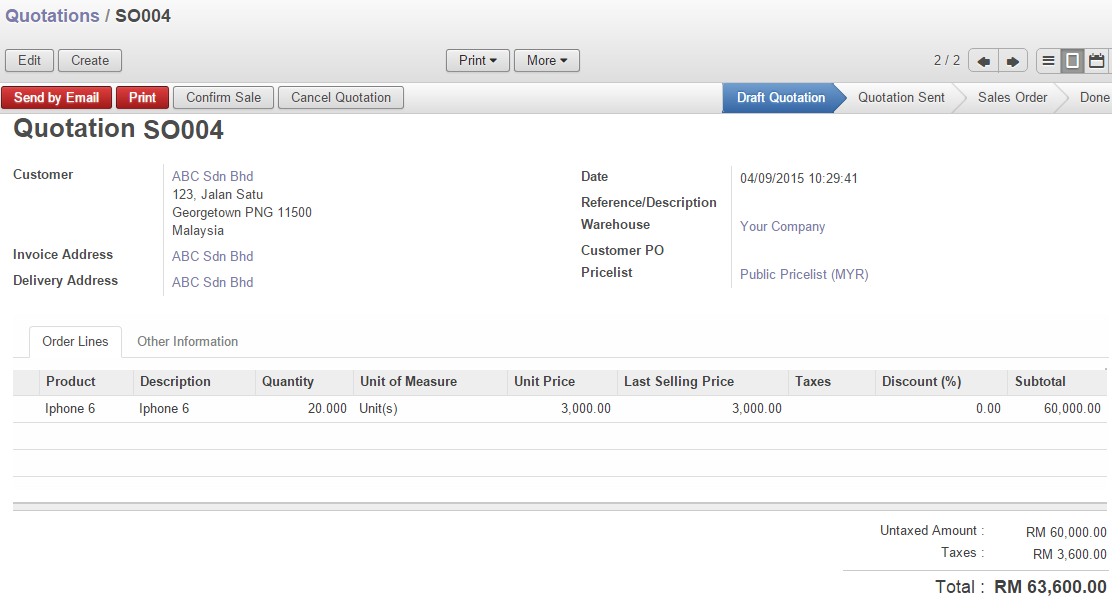The image size is (1112, 600).
Task: Open the Public Pricelist (MYR) link
Action: [x=803, y=275]
